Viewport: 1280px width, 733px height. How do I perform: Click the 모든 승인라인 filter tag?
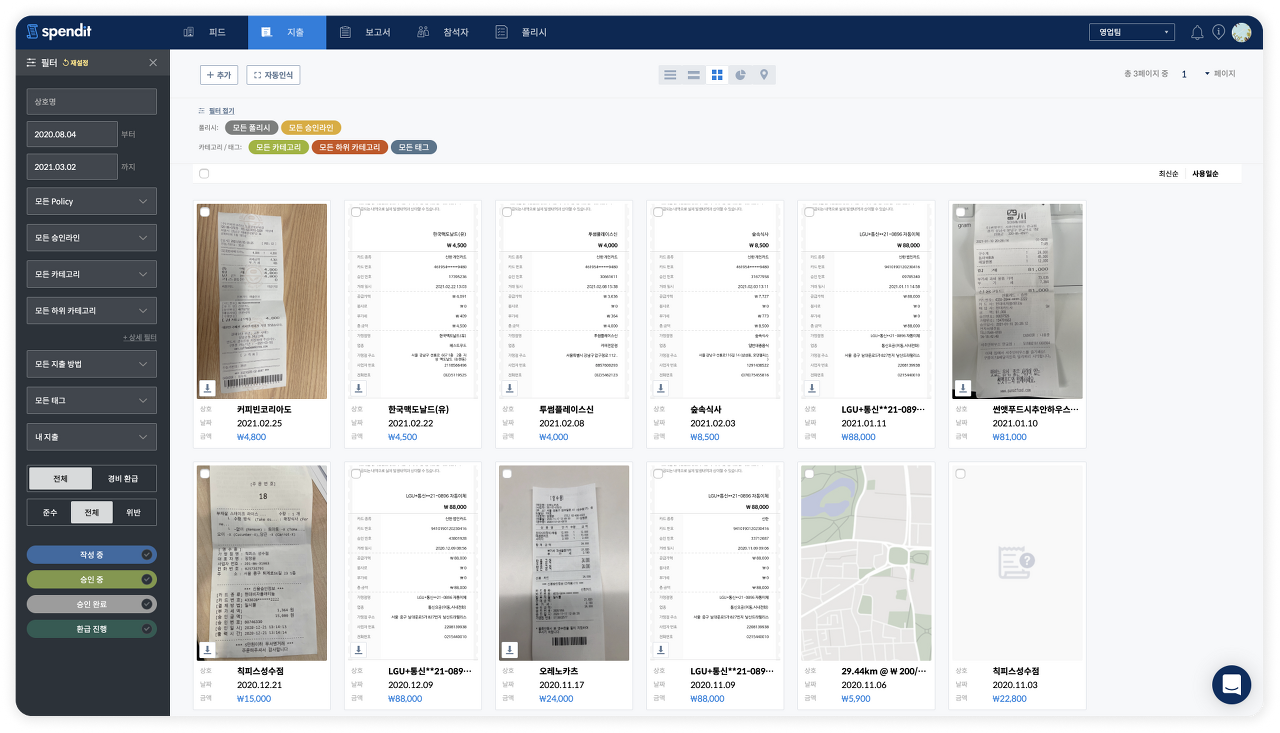[311, 128]
